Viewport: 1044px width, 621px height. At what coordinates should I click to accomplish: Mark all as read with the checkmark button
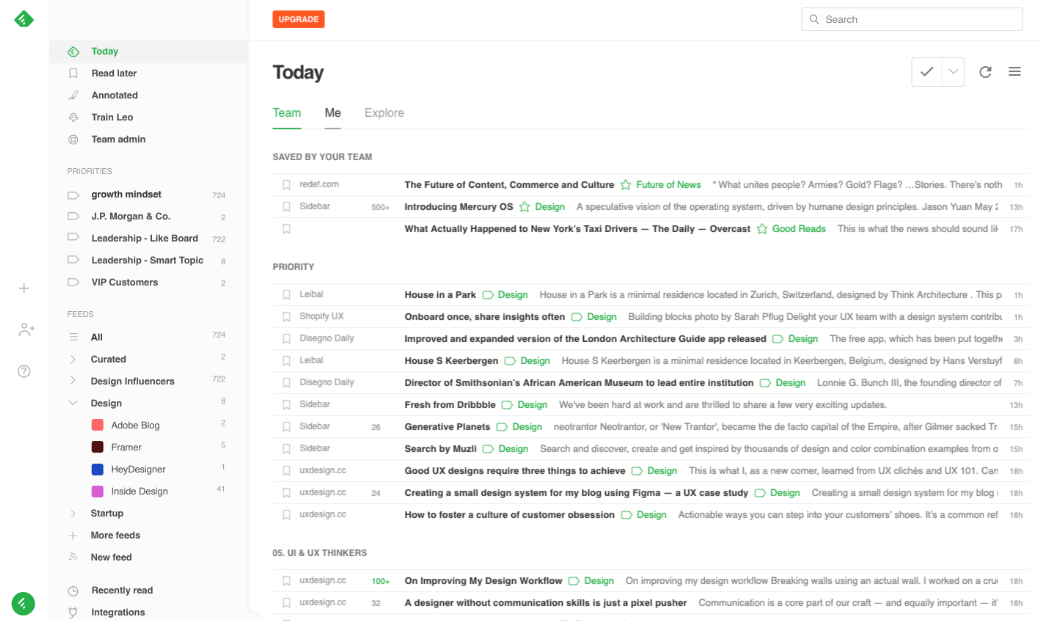tap(927, 72)
